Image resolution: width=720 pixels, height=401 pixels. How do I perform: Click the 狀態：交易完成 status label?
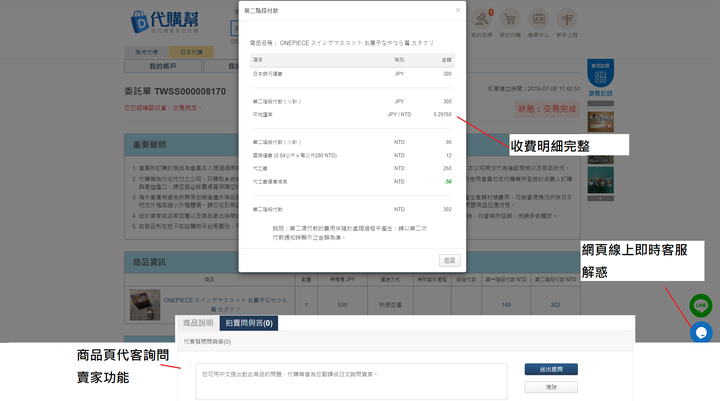click(547, 109)
